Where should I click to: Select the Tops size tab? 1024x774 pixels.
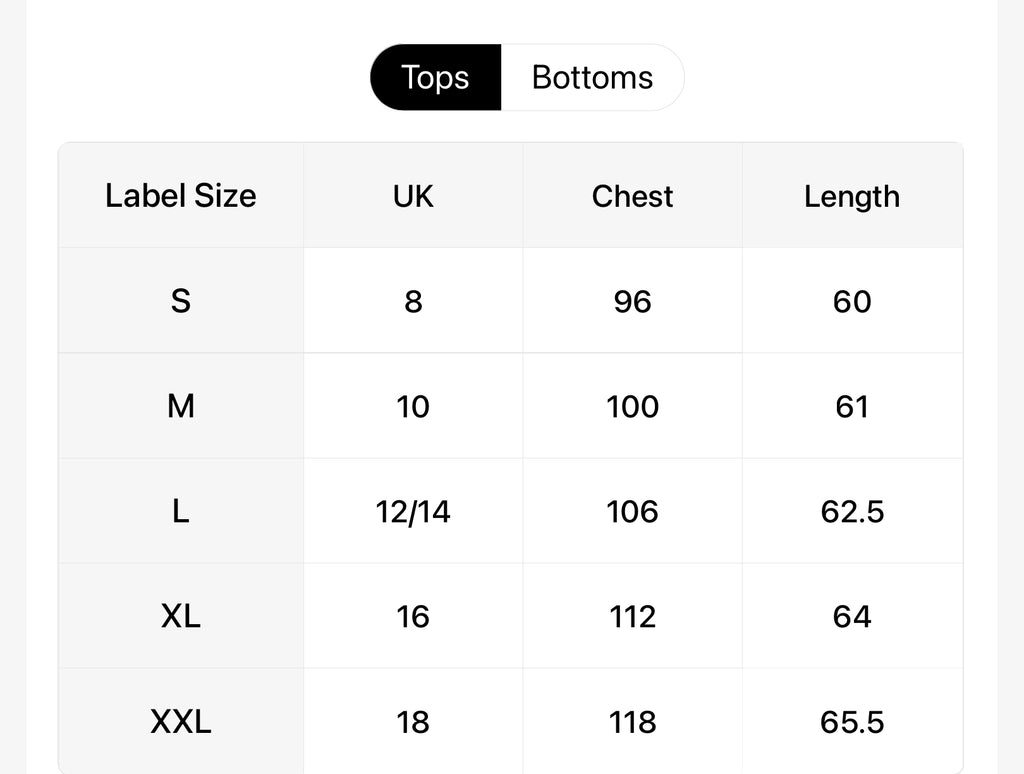[x=436, y=78]
